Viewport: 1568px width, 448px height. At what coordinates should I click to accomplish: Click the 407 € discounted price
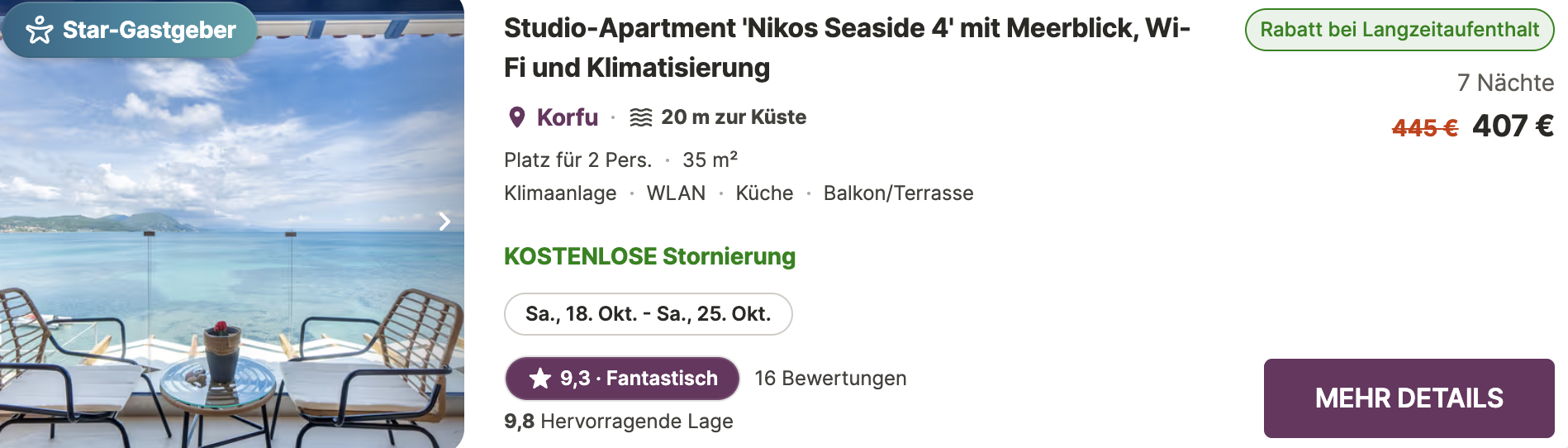tap(1513, 126)
